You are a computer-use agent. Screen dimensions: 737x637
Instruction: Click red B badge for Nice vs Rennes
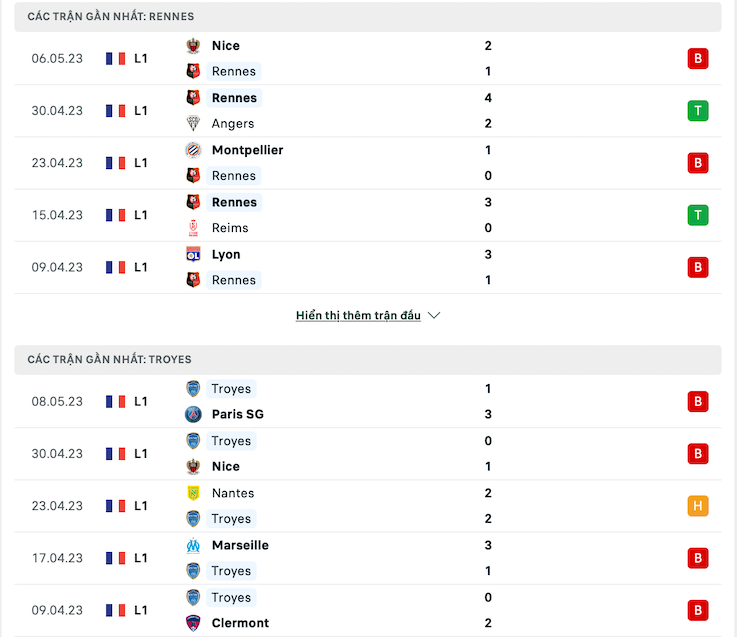click(x=698, y=58)
